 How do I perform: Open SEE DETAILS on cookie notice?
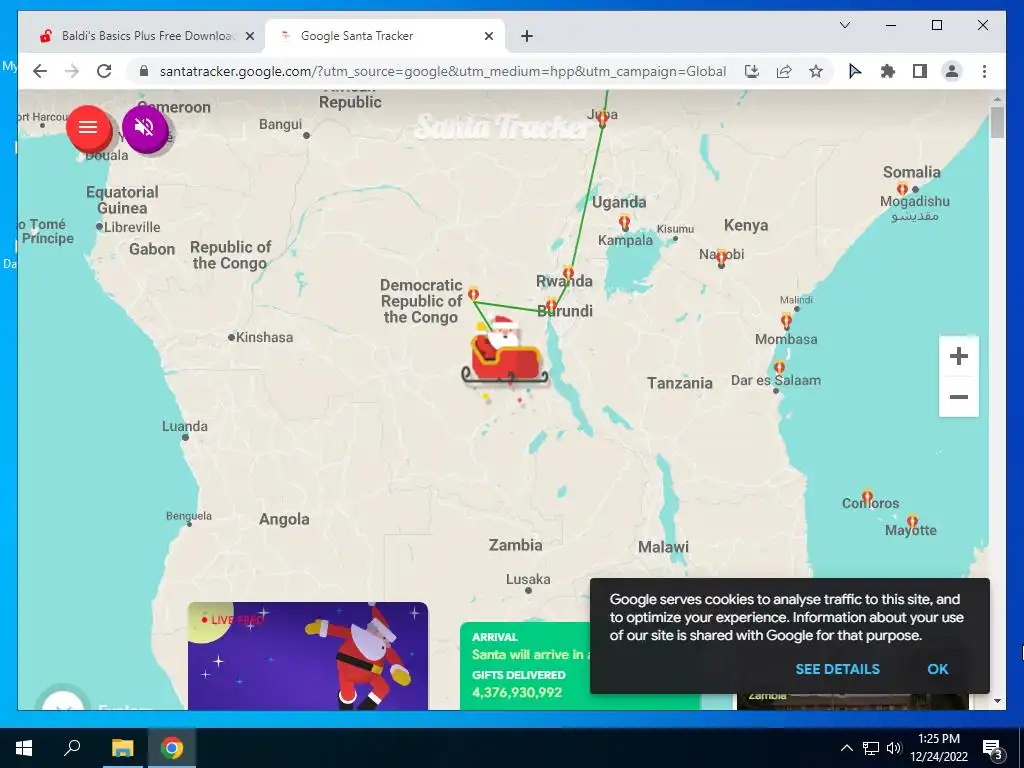(x=837, y=669)
